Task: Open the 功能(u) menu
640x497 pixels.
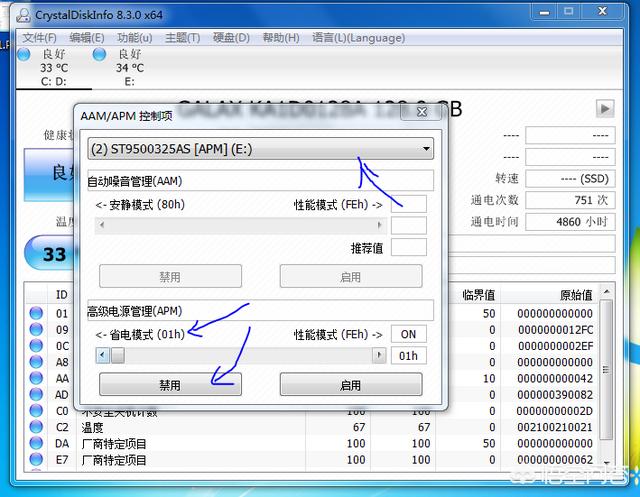Action: click(x=134, y=37)
